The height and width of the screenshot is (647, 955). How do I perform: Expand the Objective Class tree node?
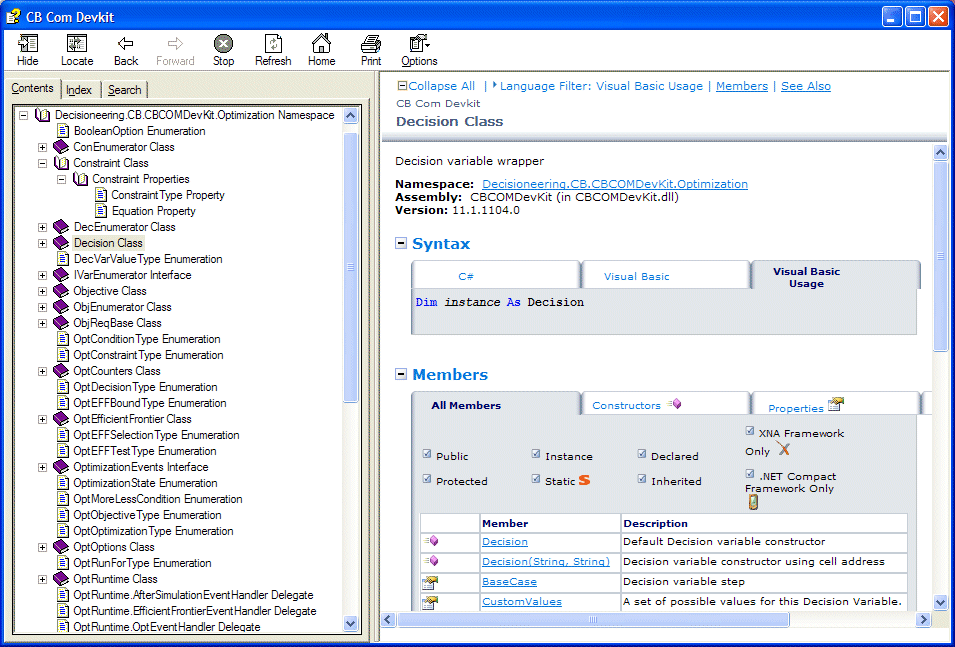(x=42, y=290)
